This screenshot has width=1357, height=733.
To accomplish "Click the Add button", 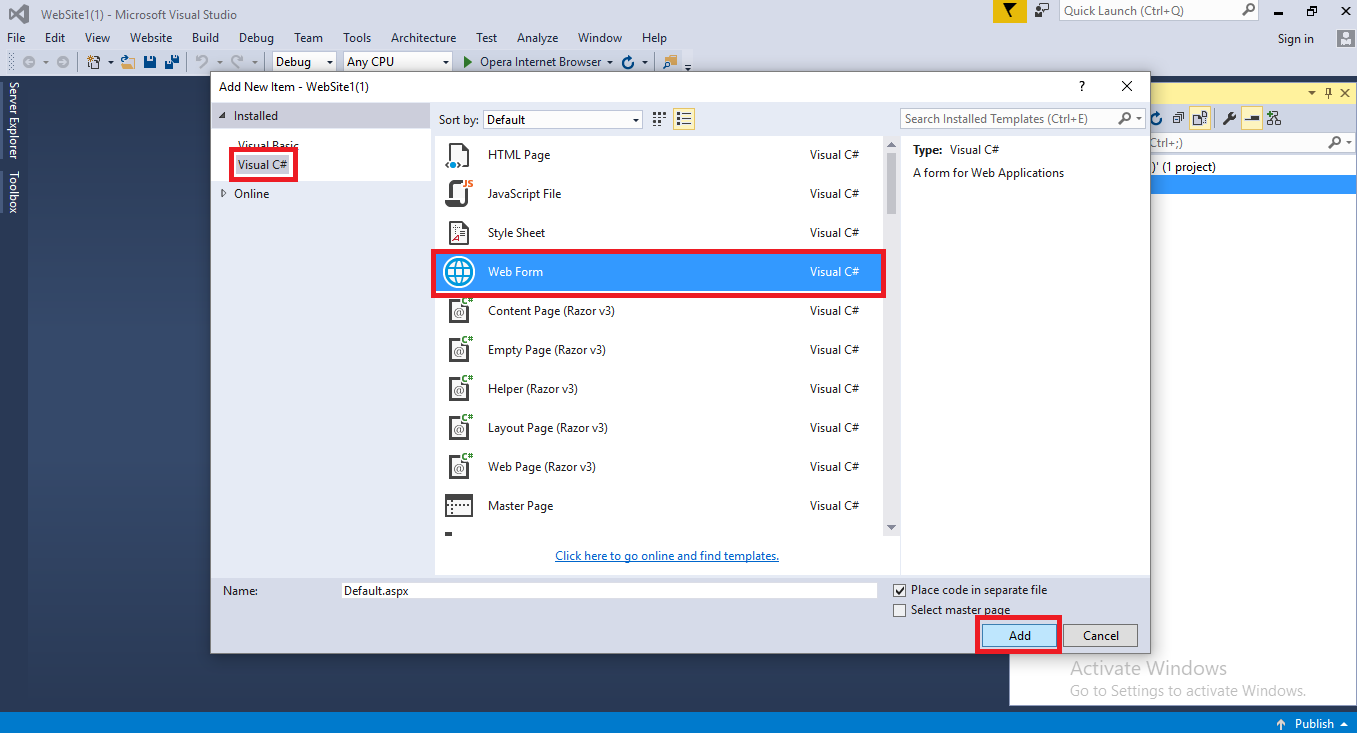I will [1018, 635].
